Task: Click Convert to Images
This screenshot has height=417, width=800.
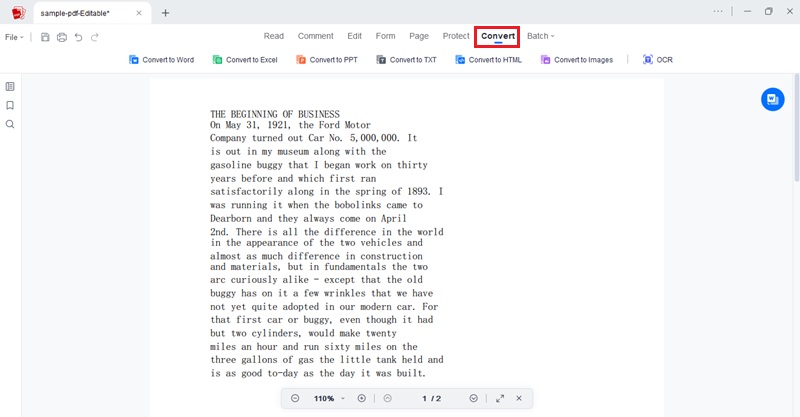Action: [577, 60]
